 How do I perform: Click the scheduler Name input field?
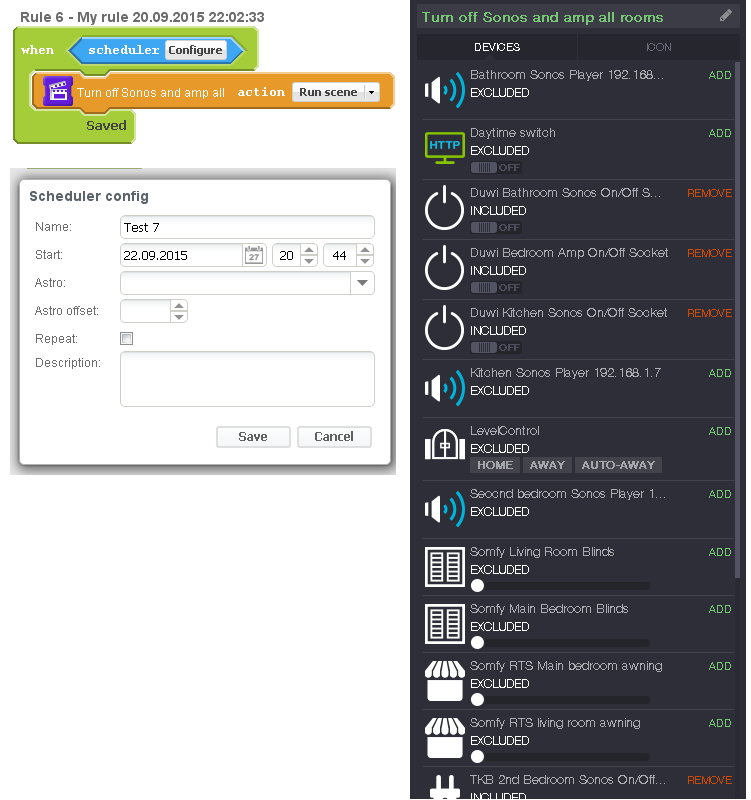click(x=247, y=228)
